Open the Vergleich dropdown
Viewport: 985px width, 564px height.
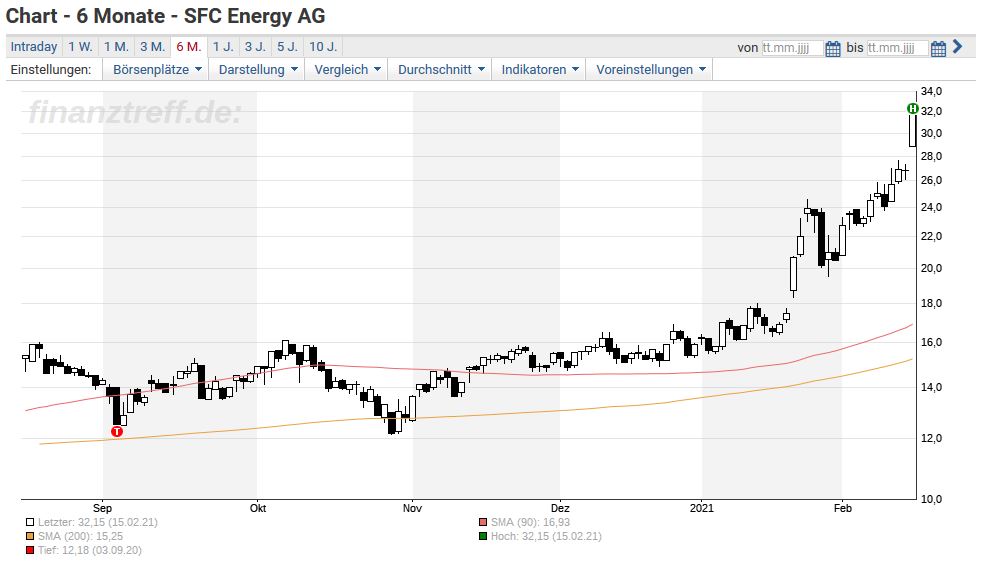pos(347,70)
